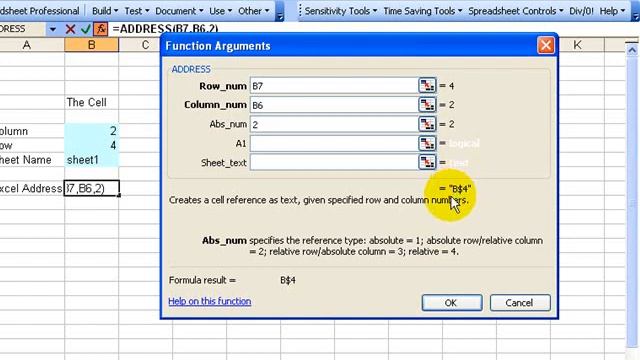Viewport: 640px width, 360px height.
Task: Click the range selector icon for A1
Action: click(x=427, y=143)
